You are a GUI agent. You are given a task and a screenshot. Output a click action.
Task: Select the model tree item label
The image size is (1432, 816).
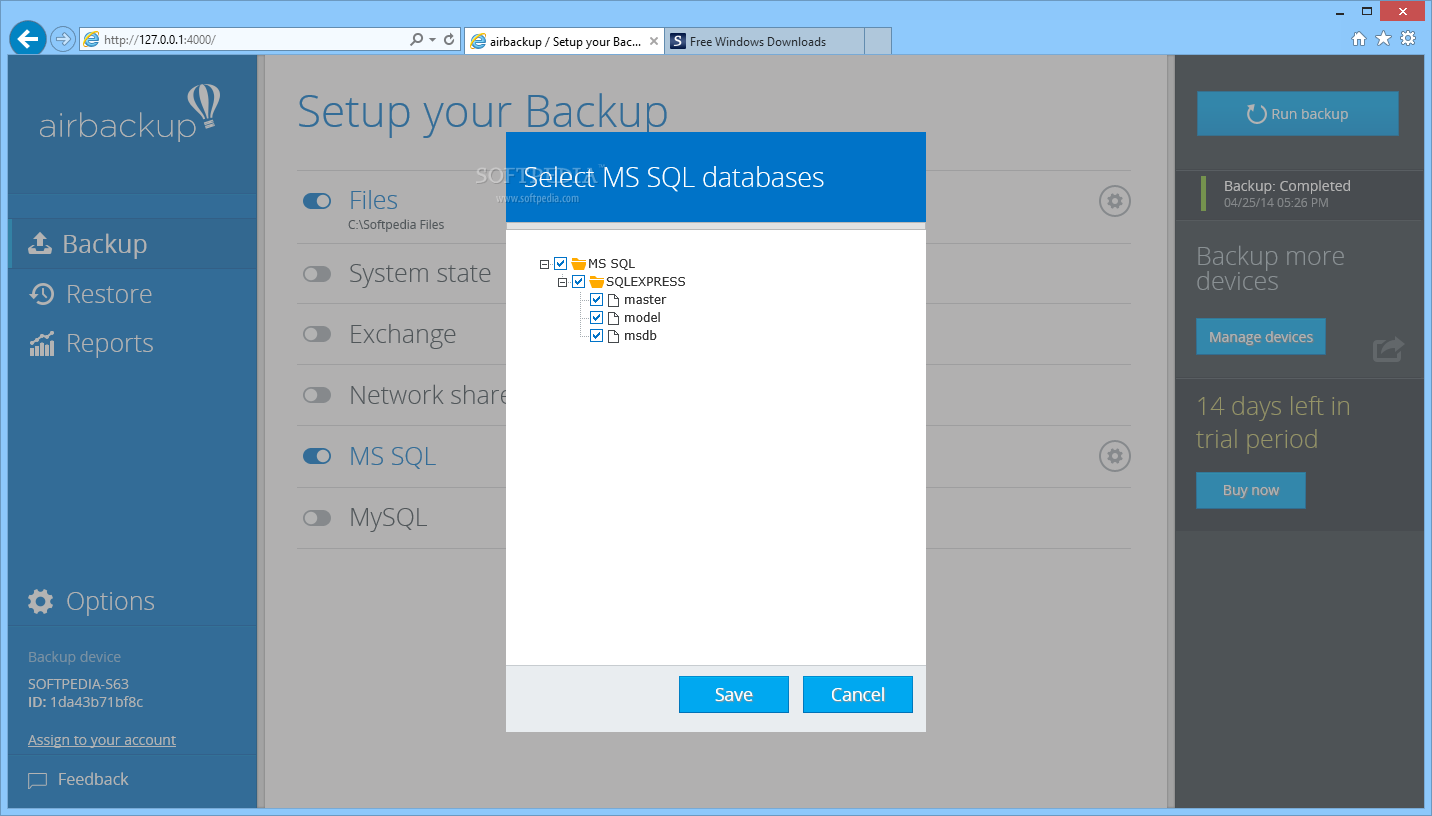[x=642, y=318]
